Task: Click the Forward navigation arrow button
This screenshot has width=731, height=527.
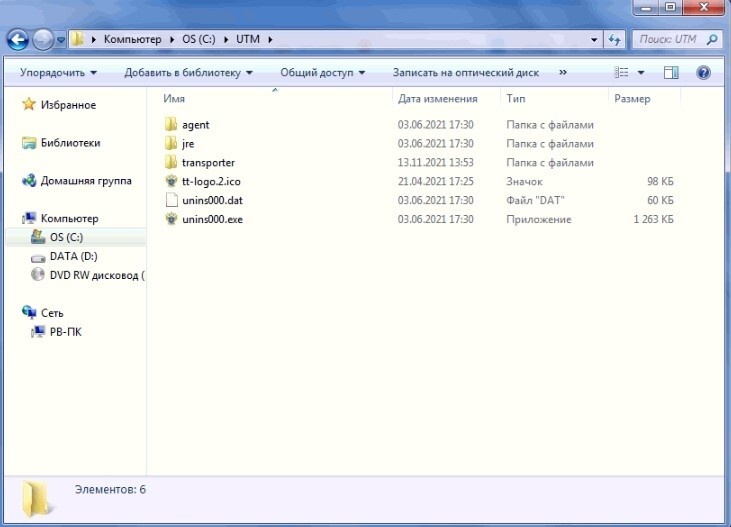Action: click(x=43, y=40)
